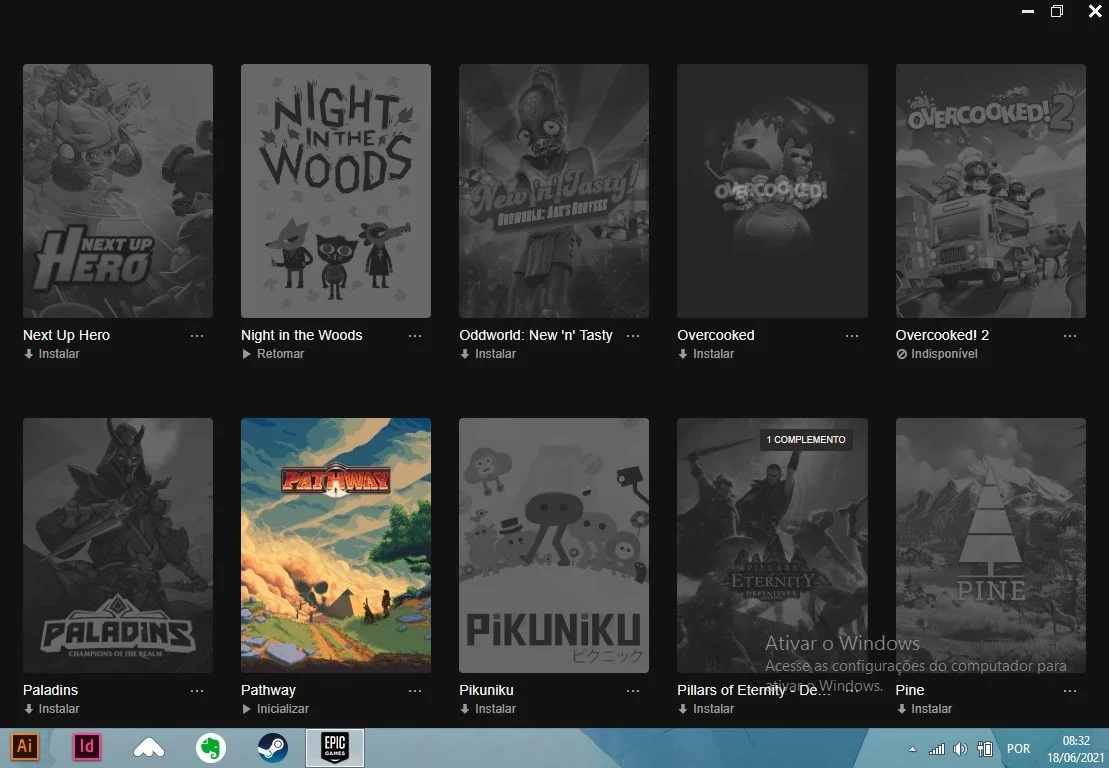Open Overcooked cover art

pyautogui.click(x=772, y=191)
